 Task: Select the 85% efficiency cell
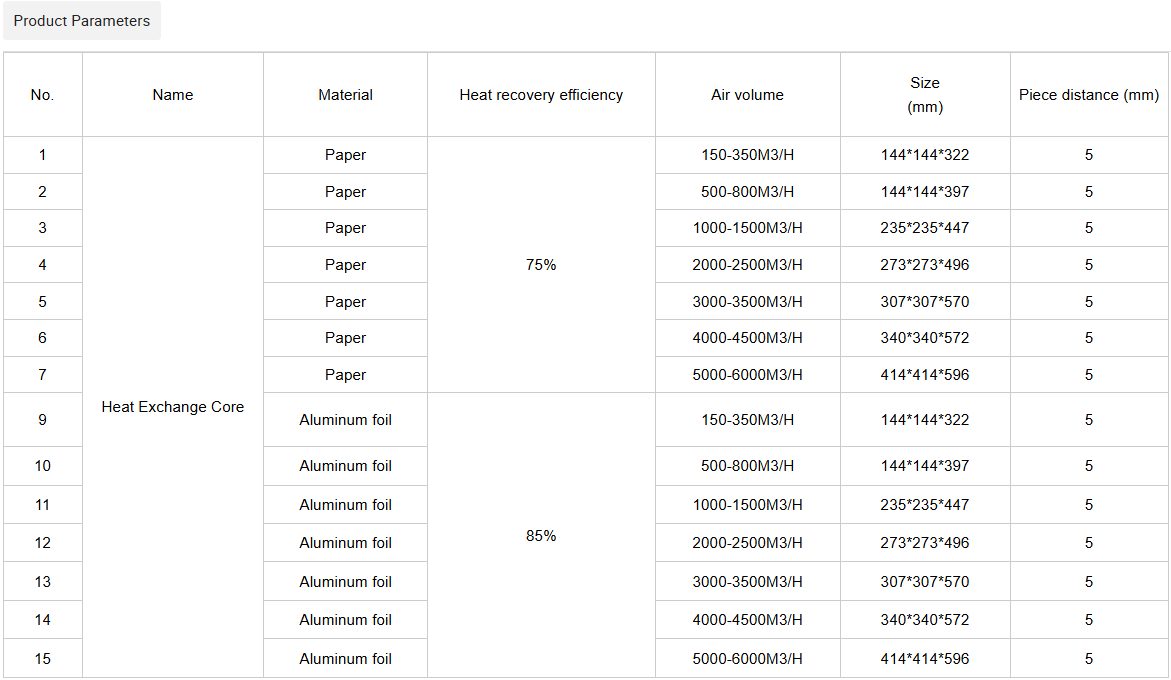click(541, 536)
